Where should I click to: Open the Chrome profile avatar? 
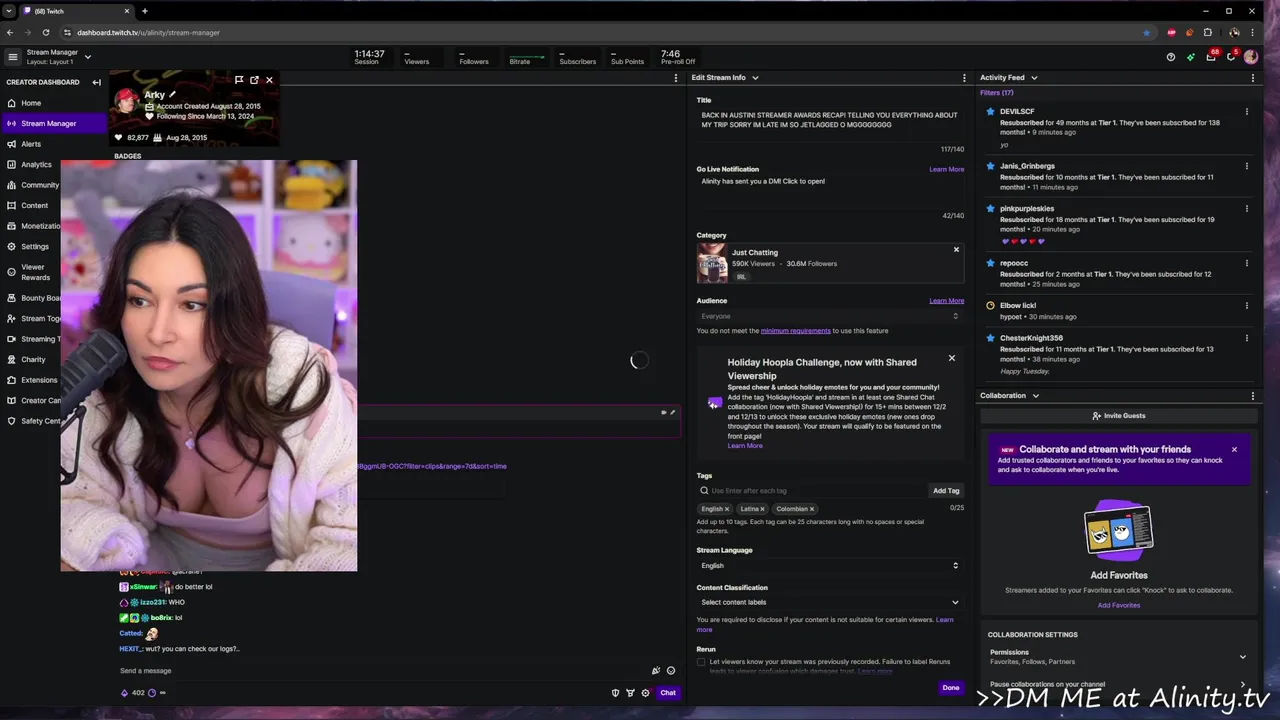1235,32
